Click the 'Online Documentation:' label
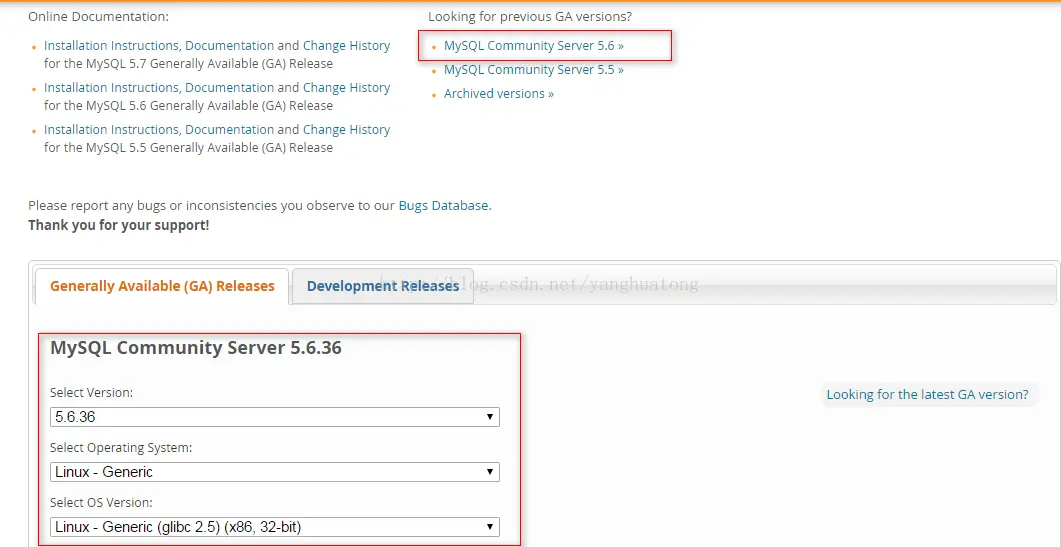This screenshot has height=547, width=1061. (x=99, y=16)
